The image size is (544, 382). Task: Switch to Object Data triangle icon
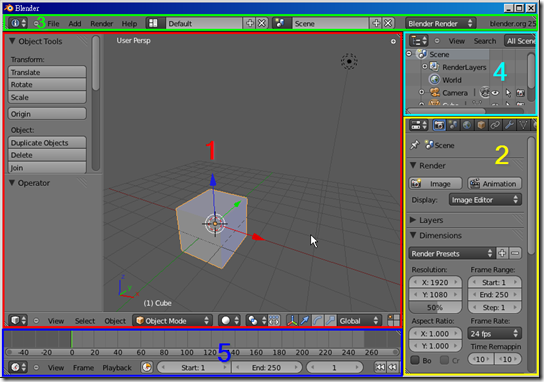coord(523,125)
